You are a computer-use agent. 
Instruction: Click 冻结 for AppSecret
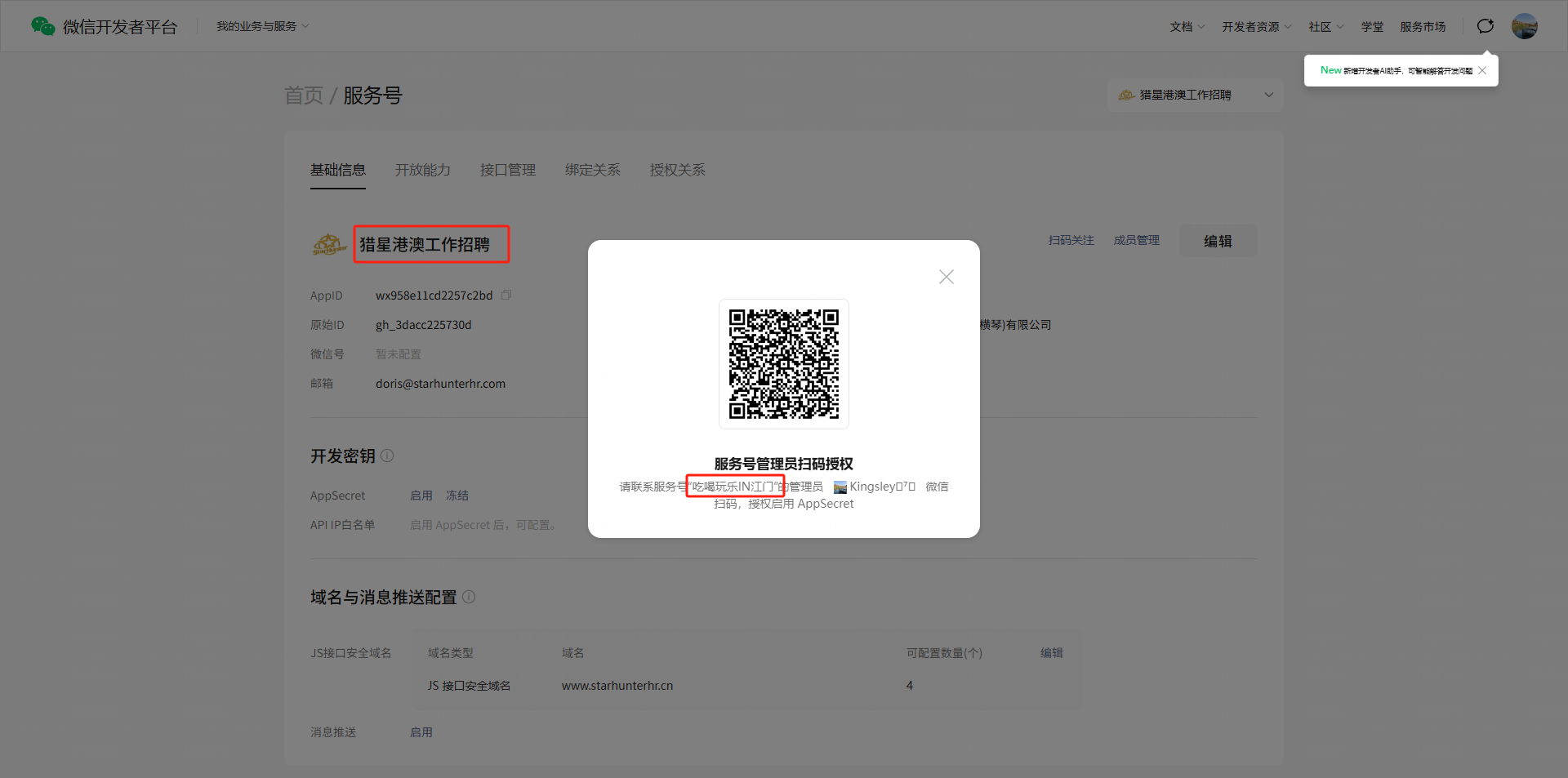tap(457, 496)
